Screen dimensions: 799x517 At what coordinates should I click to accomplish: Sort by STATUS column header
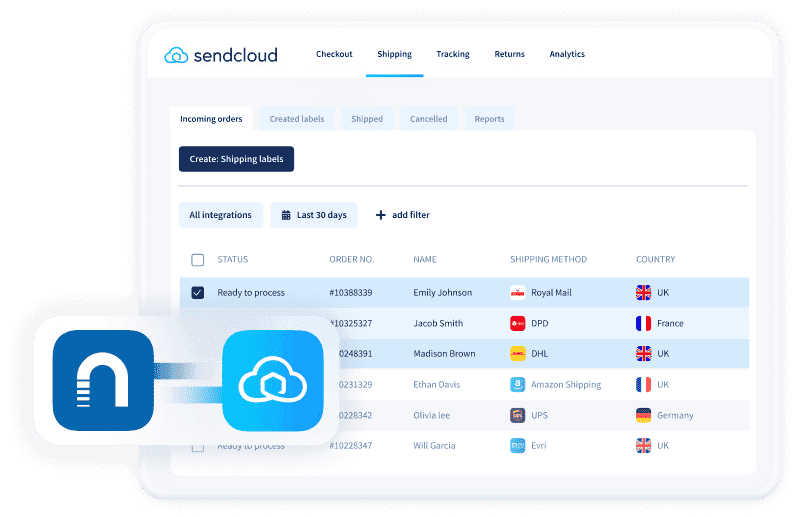(x=233, y=259)
